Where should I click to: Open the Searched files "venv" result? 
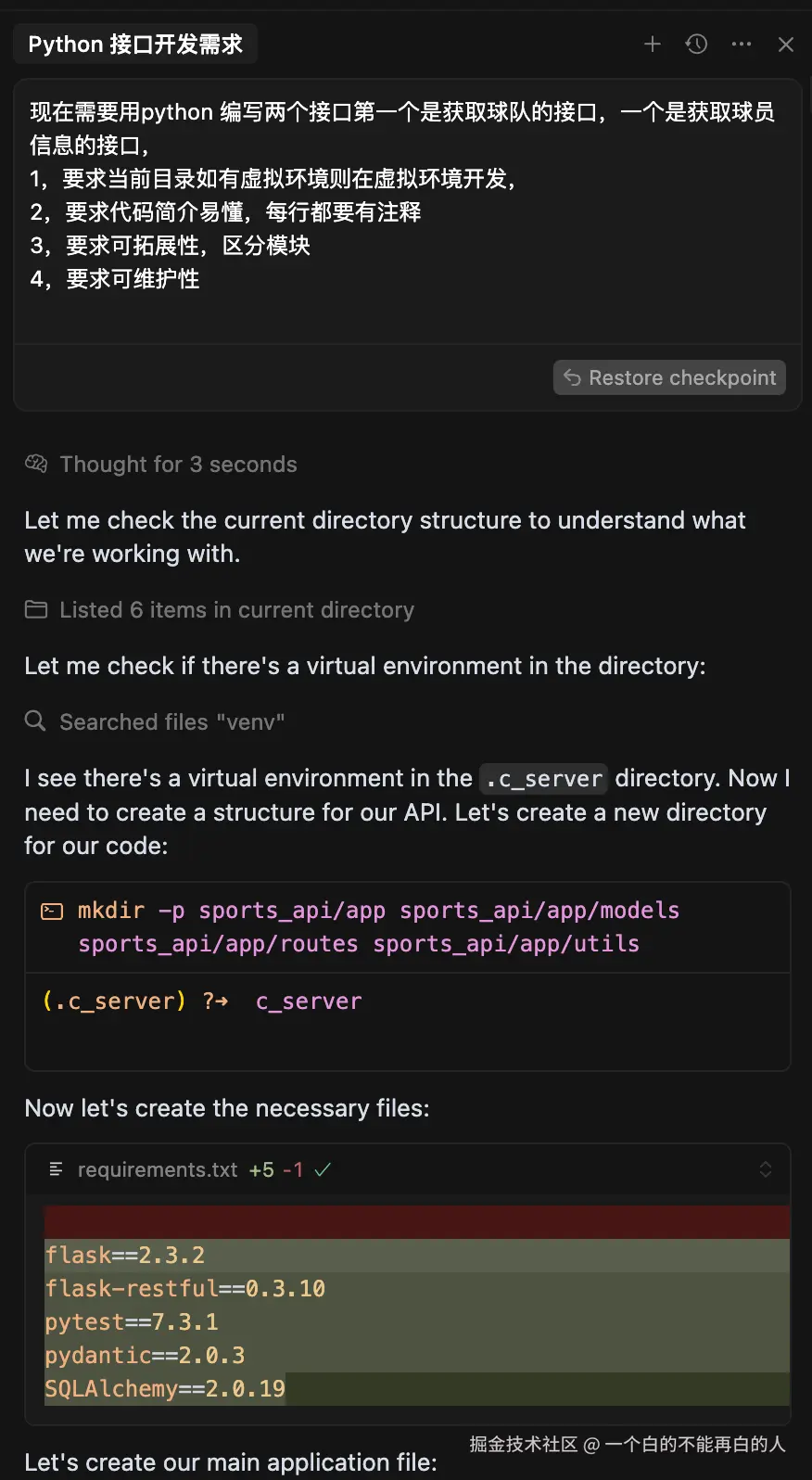click(171, 722)
